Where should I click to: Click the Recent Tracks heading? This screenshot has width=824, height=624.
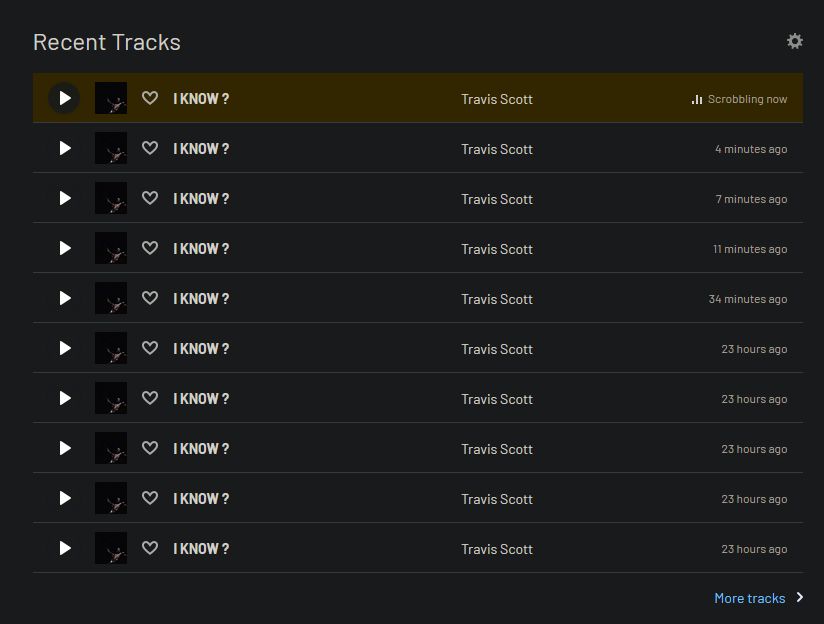click(106, 42)
